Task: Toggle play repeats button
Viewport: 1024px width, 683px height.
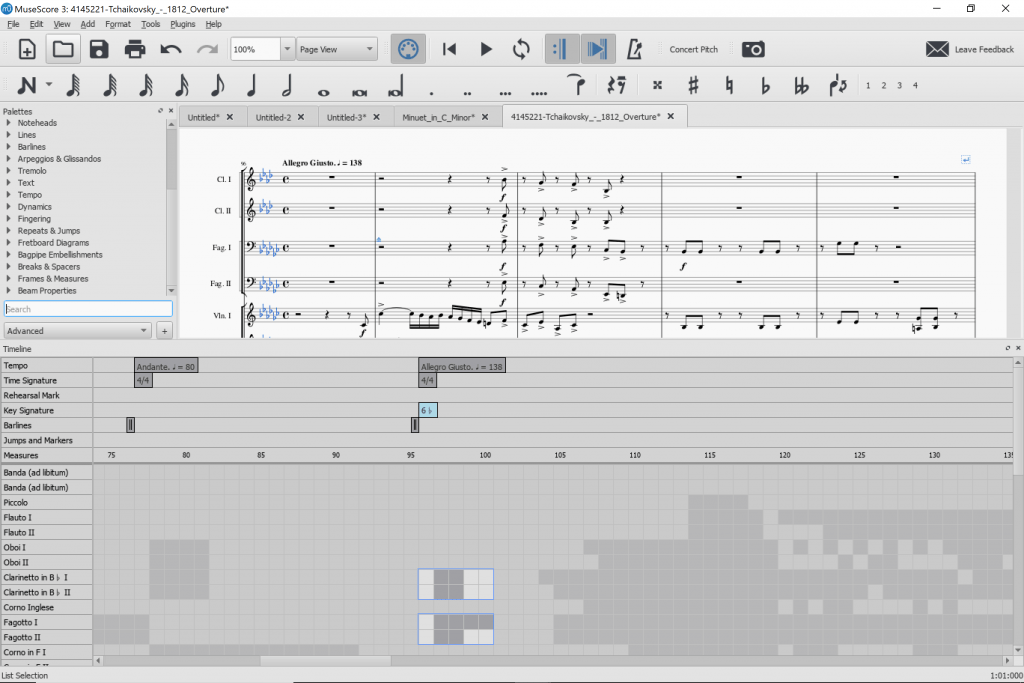Action: click(x=562, y=49)
